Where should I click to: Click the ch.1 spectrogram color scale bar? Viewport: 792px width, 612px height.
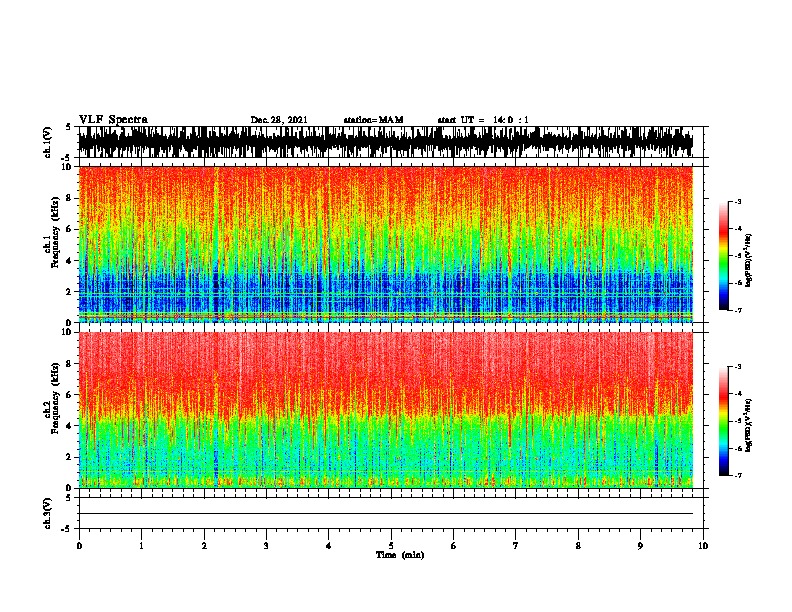(724, 256)
